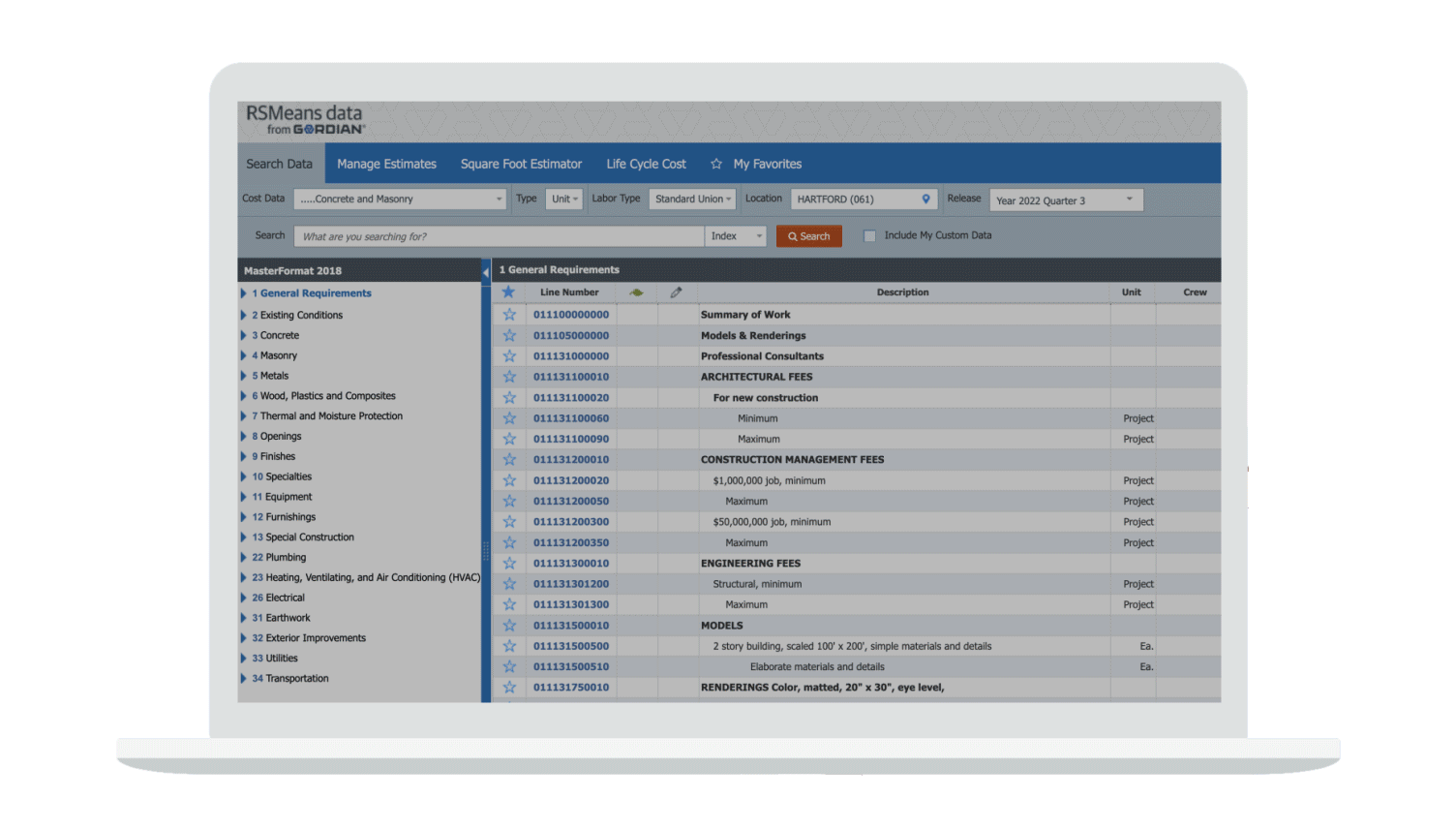The width and height of the screenshot is (1456, 829).
Task: Star line number 011131301300
Action: pyautogui.click(x=509, y=604)
